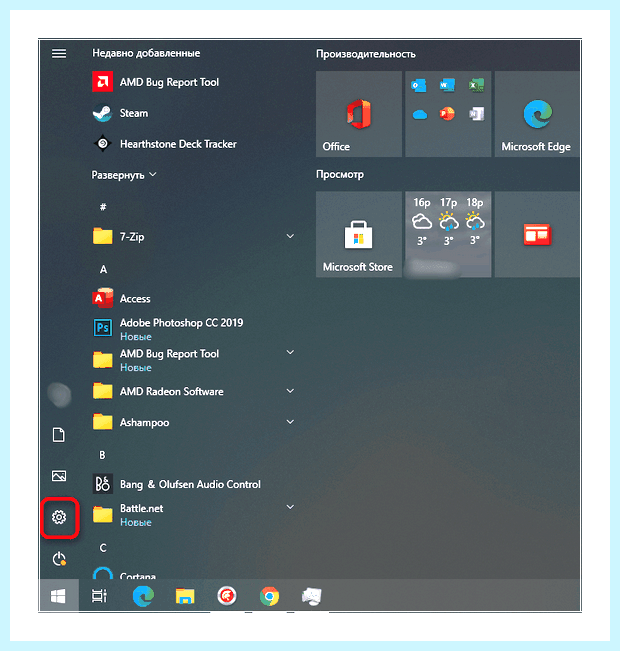The height and width of the screenshot is (651, 620).
Task: Open the Microsoft Store tile
Action: pos(359,235)
